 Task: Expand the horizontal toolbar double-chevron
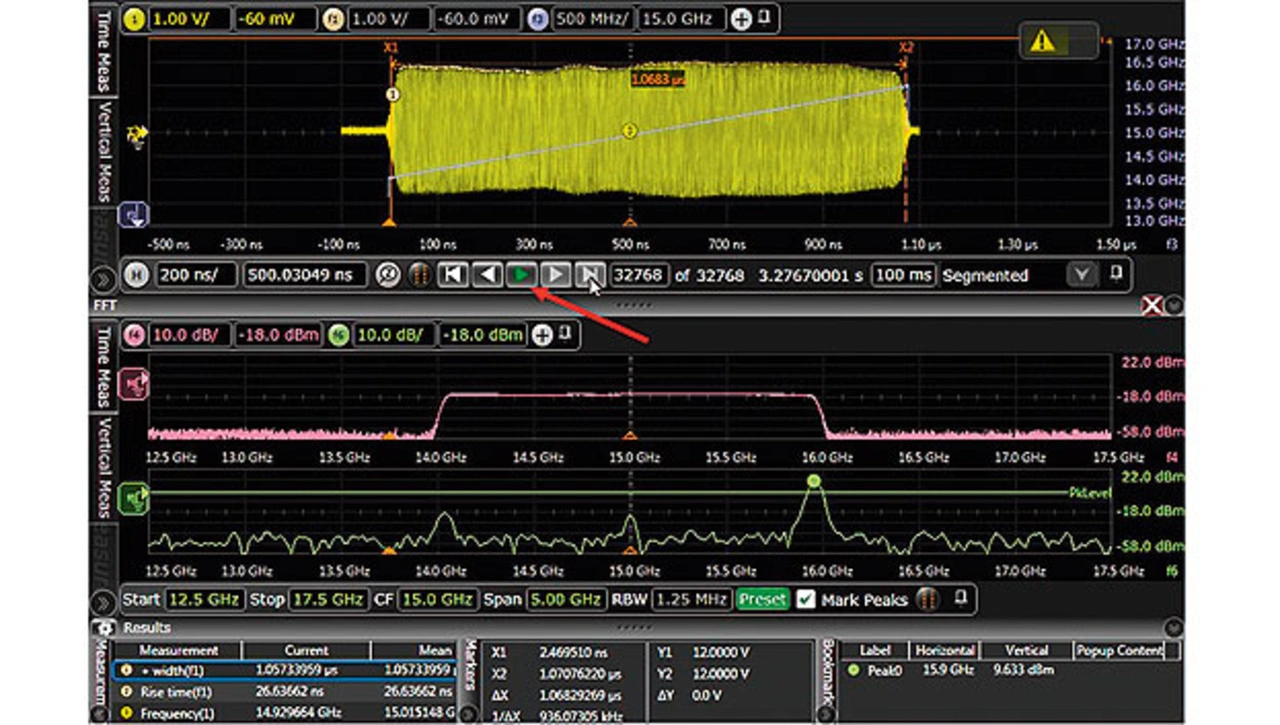point(104,279)
